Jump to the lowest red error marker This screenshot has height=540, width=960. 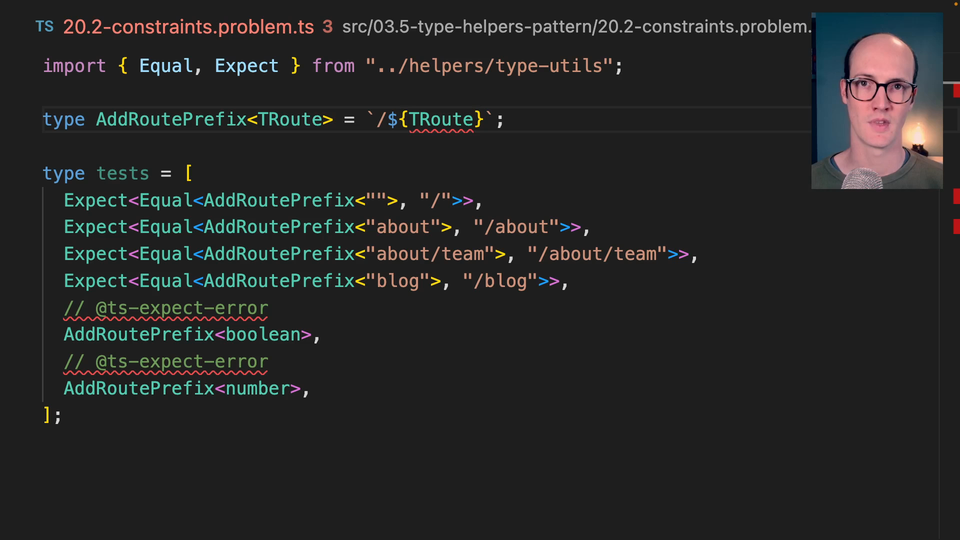click(x=956, y=227)
